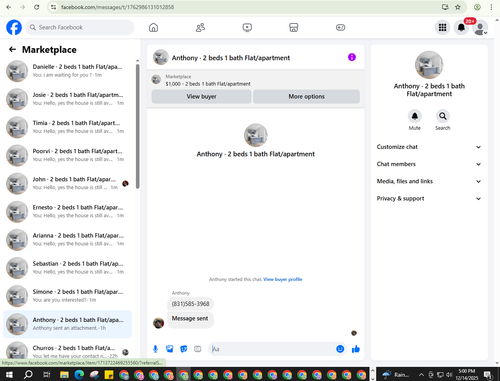The height and width of the screenshot is (381, 500).
Task: Open Timia's conversation
Action: pyautogui.click(x=67, y=127)
